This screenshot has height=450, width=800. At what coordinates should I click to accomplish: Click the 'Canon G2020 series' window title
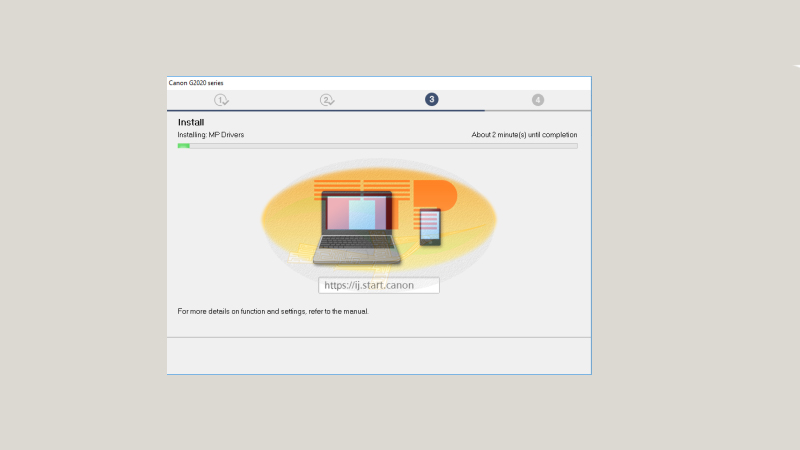point(196,83)
